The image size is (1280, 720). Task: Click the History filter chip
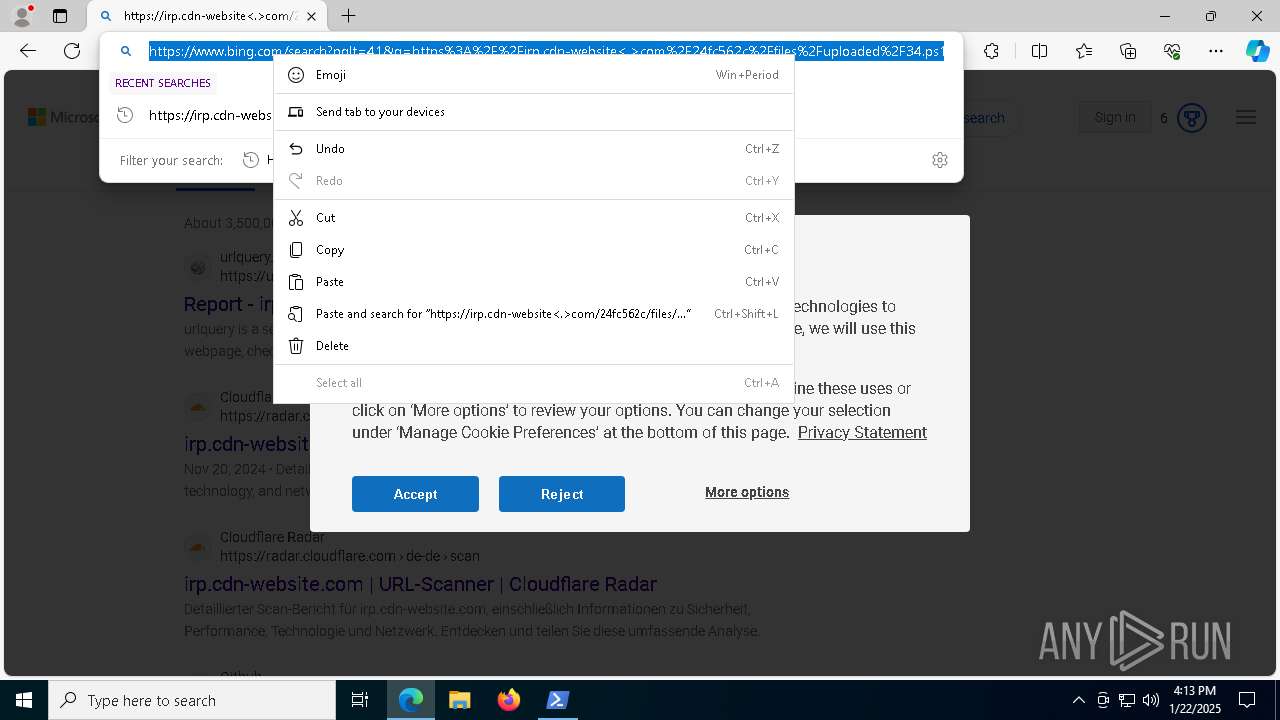[x=259, y=160]
